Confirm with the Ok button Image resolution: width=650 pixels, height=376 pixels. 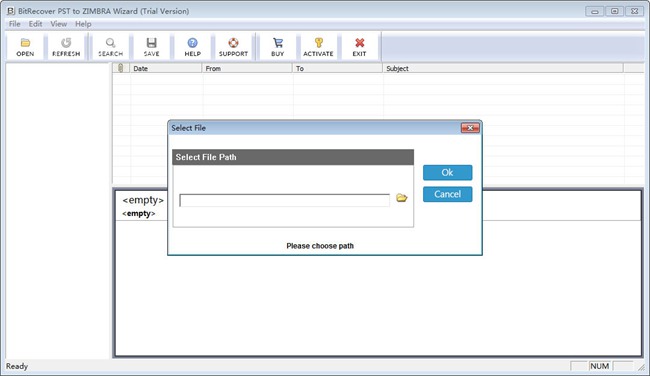point(447,172)
